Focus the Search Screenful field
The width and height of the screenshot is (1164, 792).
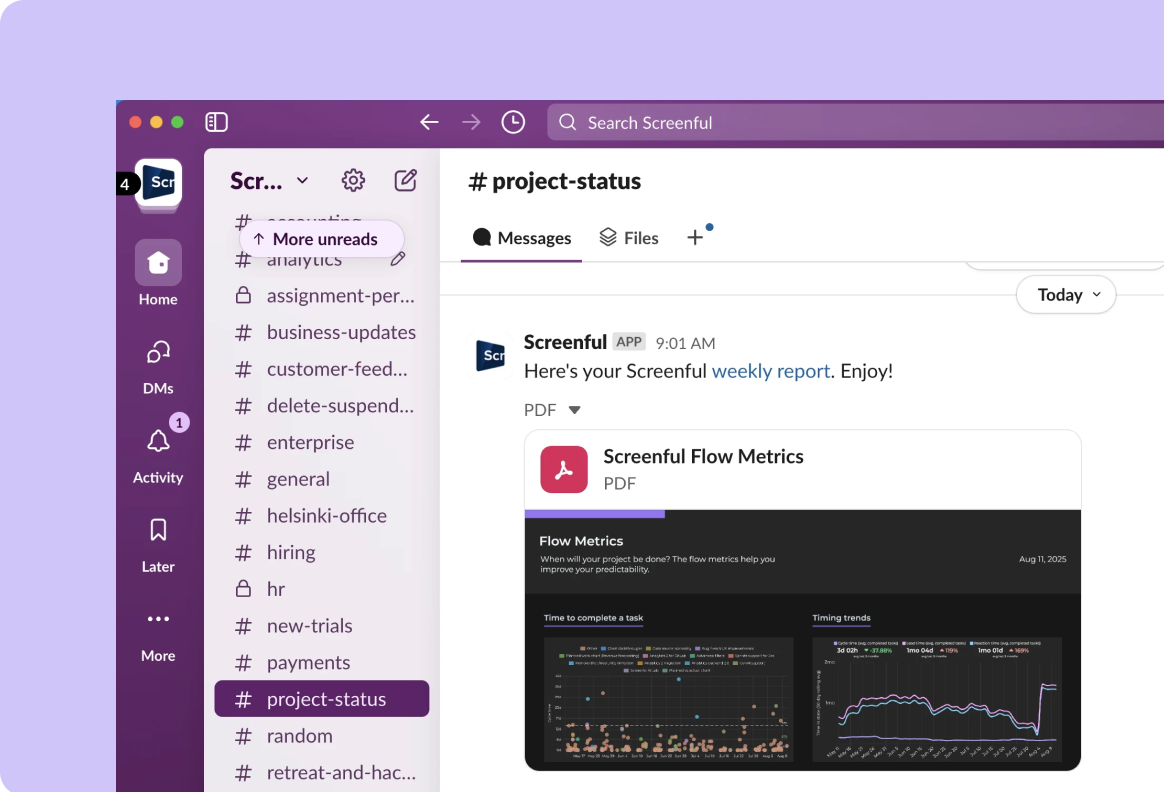click(x=855, y=122)
